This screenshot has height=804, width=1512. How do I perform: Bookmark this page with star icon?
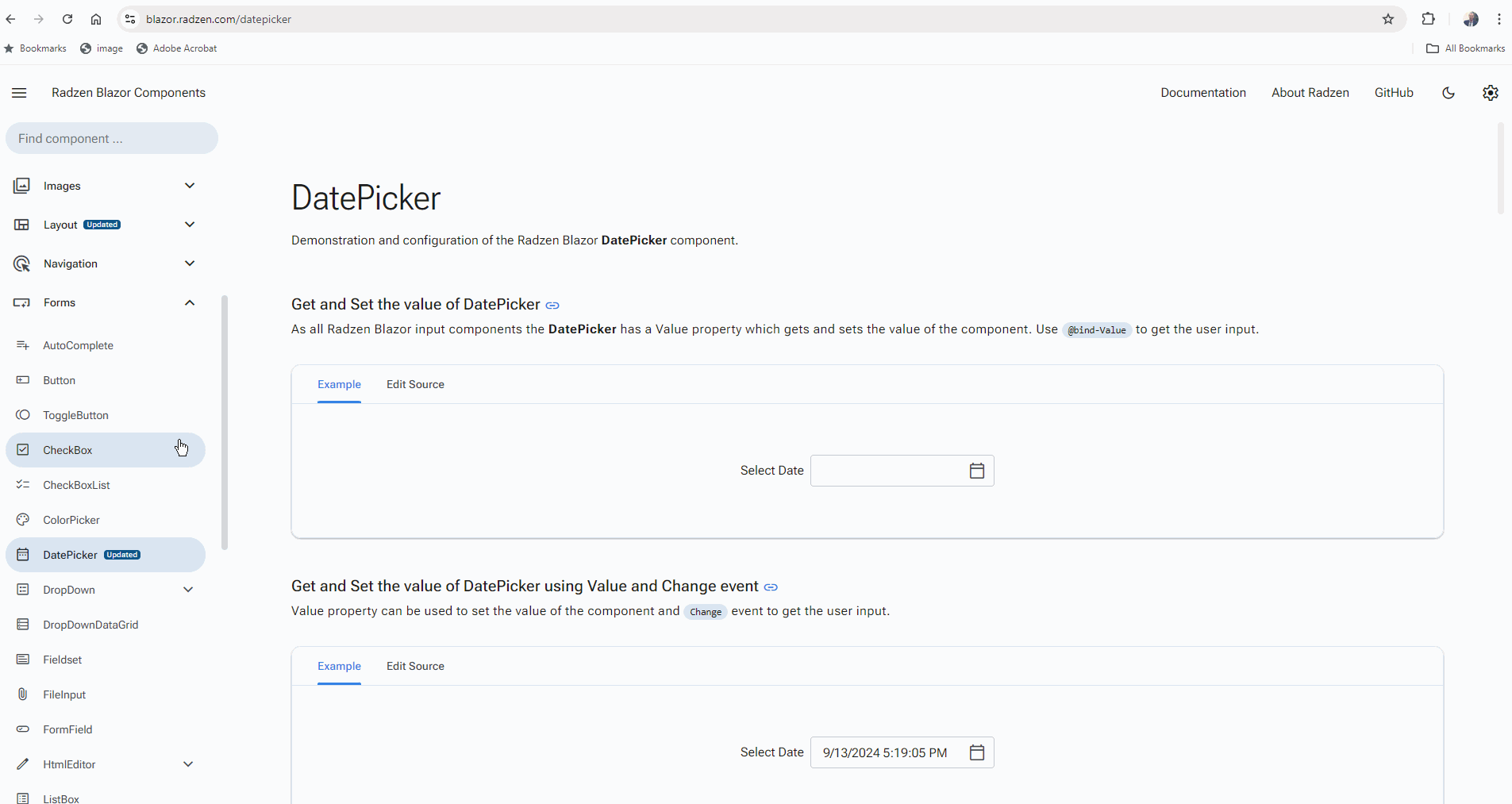[1388, 19]
